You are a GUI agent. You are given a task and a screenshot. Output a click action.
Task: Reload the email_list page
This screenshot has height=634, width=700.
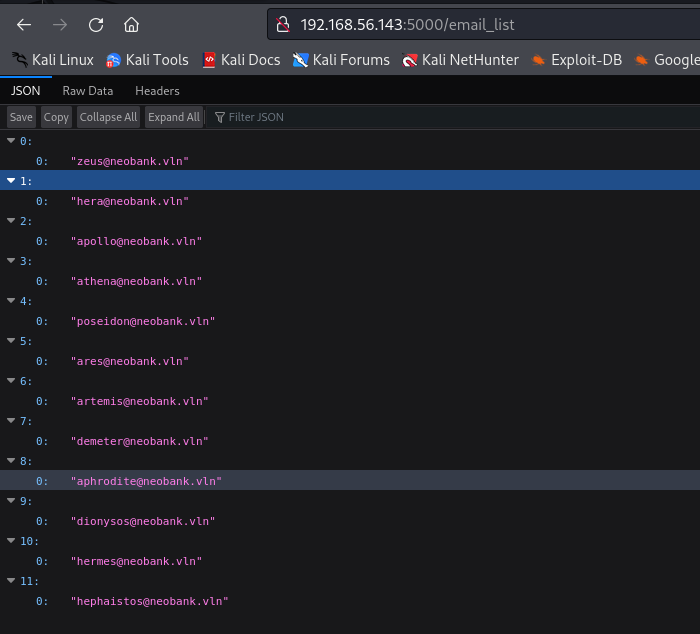pyautogui.click(x=96, y=25)
